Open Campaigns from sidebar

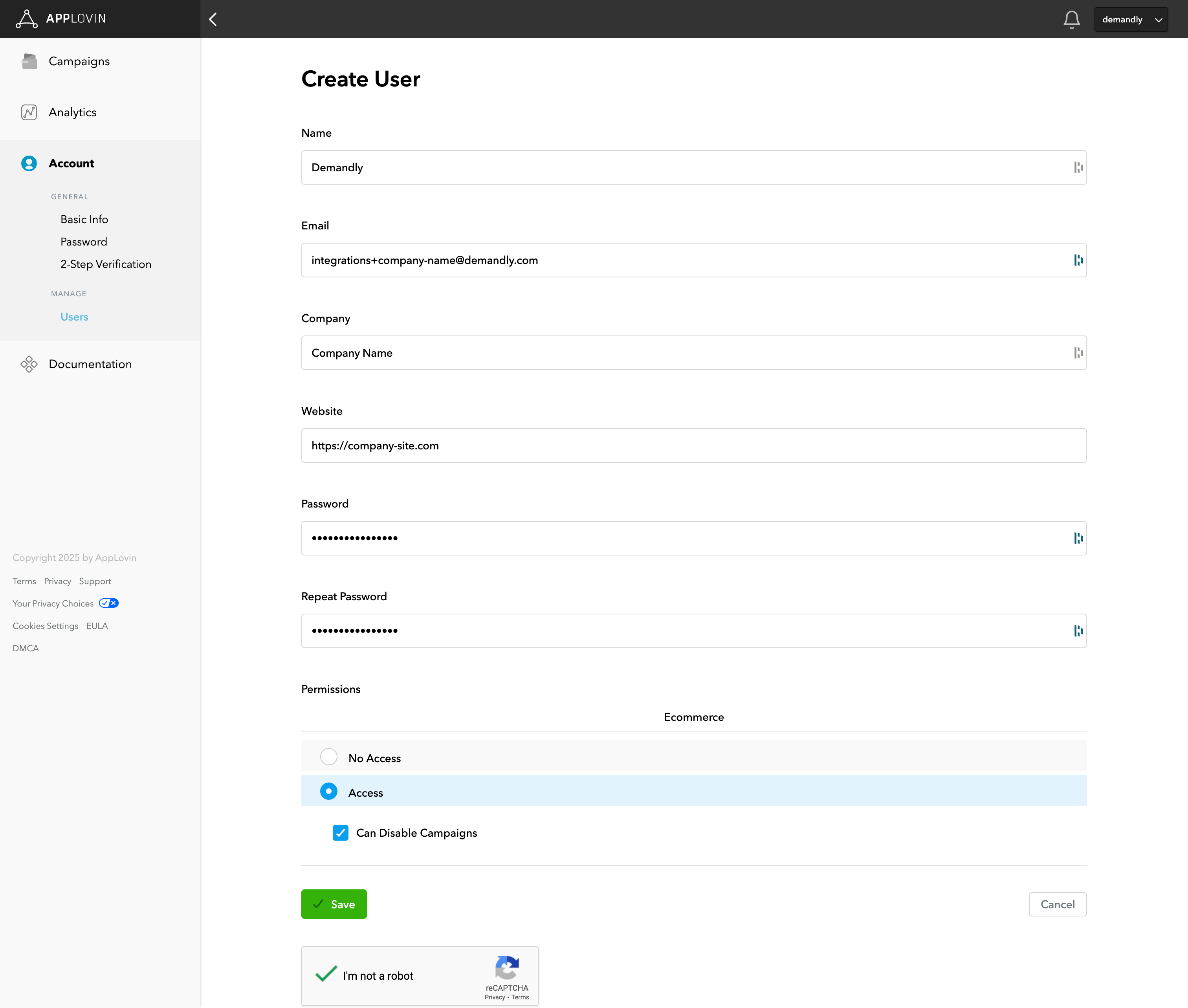tap(79, 61)
